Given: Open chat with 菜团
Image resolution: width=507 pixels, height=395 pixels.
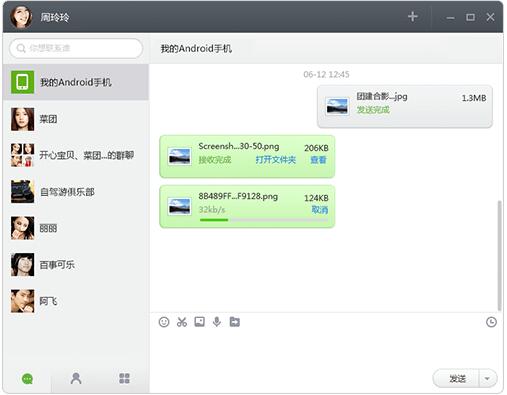Looking at the screenshot, I should [x=76, y=119].
